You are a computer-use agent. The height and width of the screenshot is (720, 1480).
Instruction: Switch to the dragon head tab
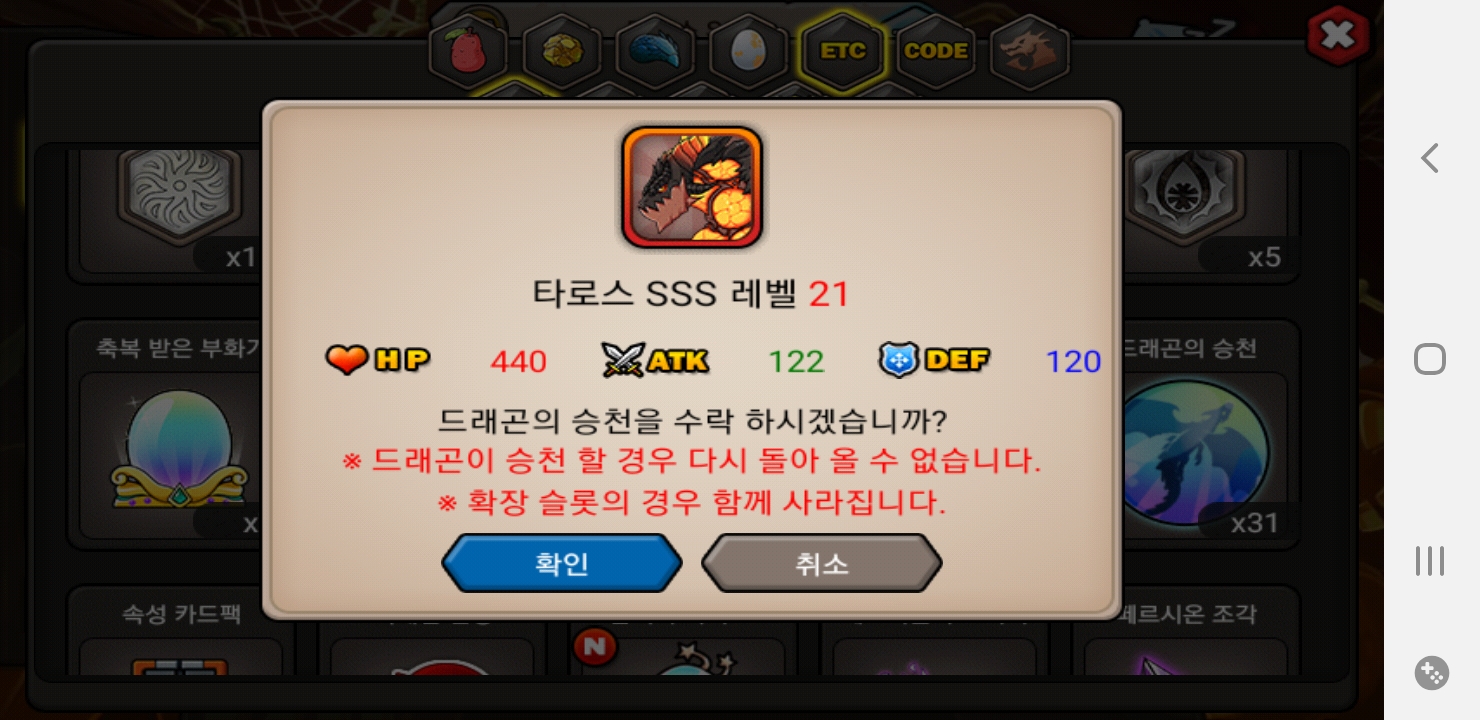click(1030, 52)
